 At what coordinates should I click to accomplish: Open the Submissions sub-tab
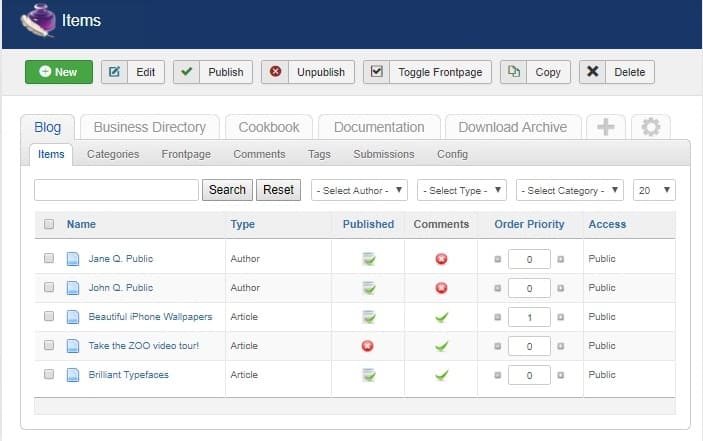coord(384,154)
